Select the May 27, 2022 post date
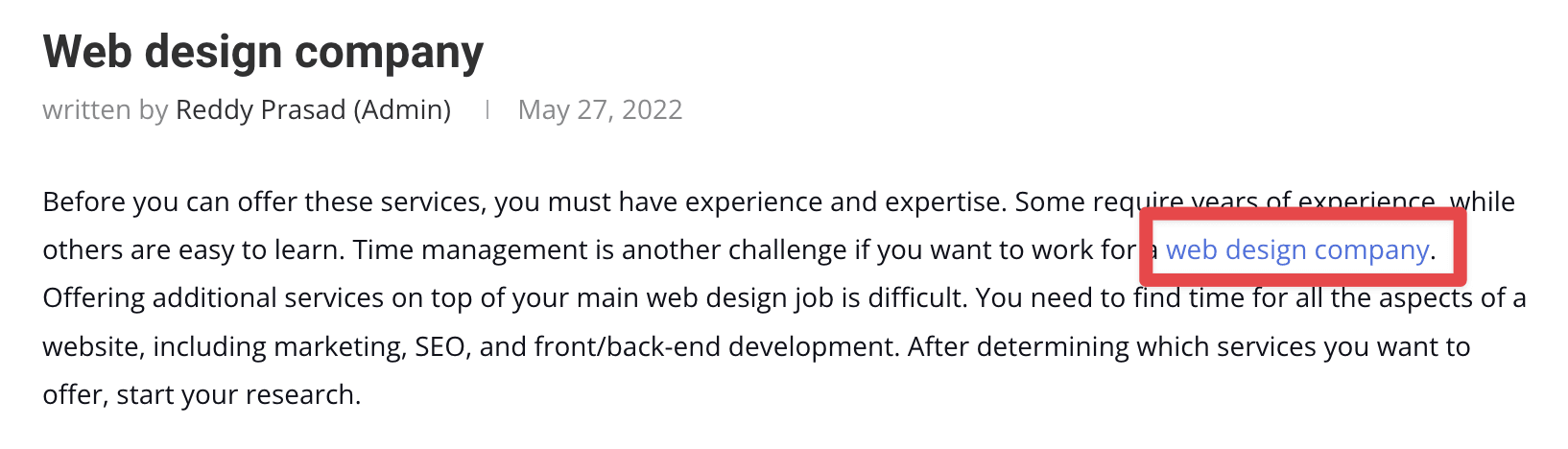 [600, 110]
